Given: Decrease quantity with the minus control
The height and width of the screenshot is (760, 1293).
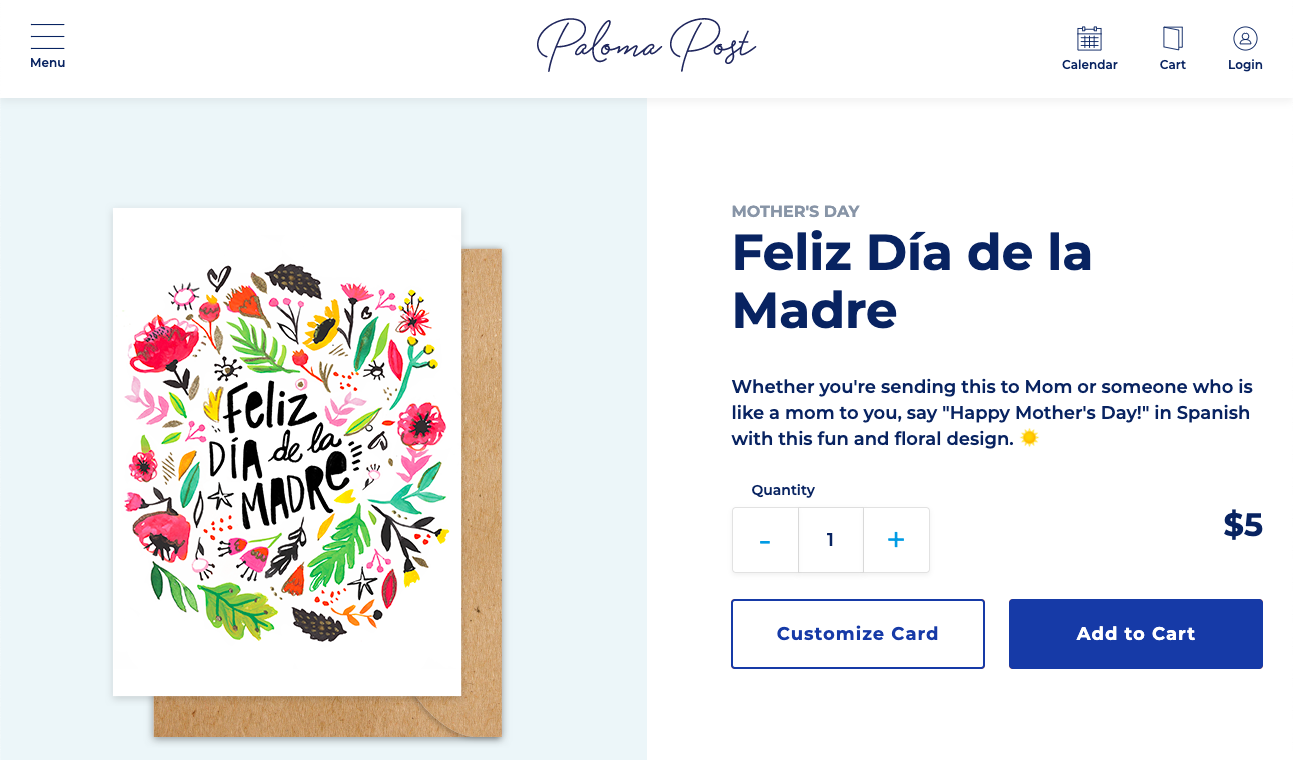Looking at the screenshot, I should 764,540.
